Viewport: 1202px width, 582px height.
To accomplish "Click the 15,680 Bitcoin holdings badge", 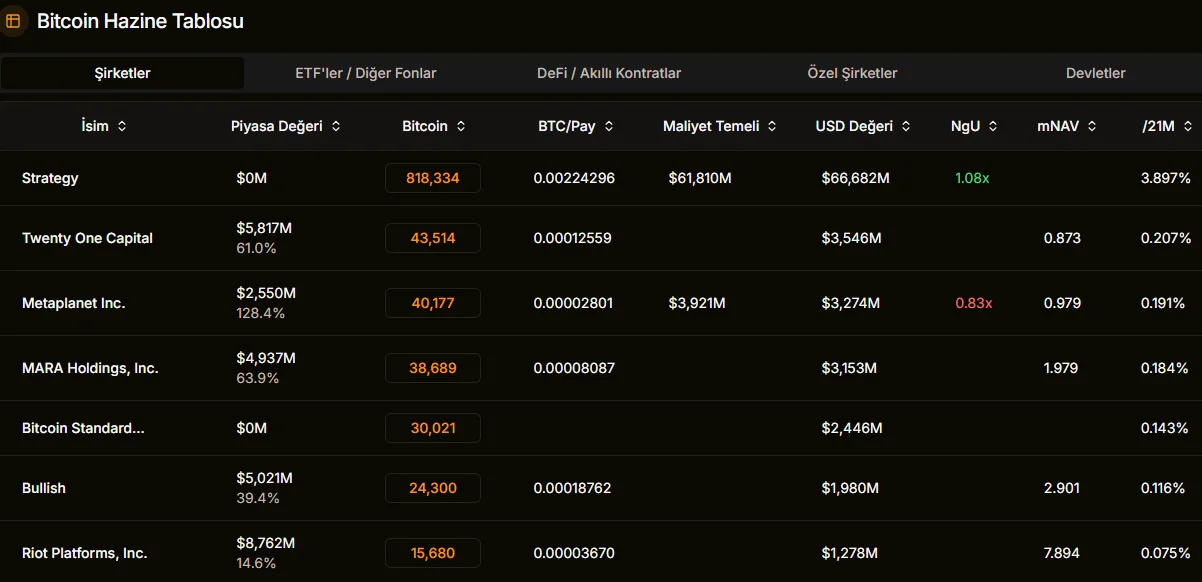I will pos(433,553).
